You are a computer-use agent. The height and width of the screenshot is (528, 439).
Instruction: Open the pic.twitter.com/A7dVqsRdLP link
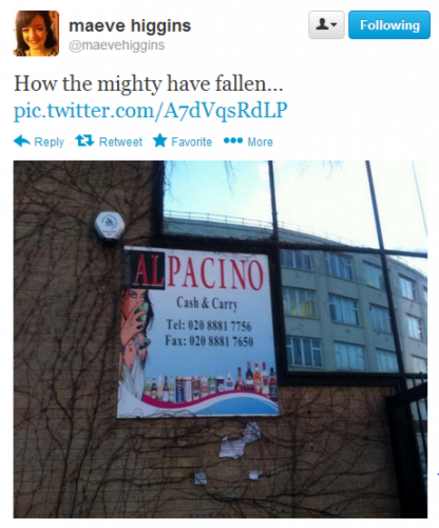pyautogui.click(x=150, y=110)
